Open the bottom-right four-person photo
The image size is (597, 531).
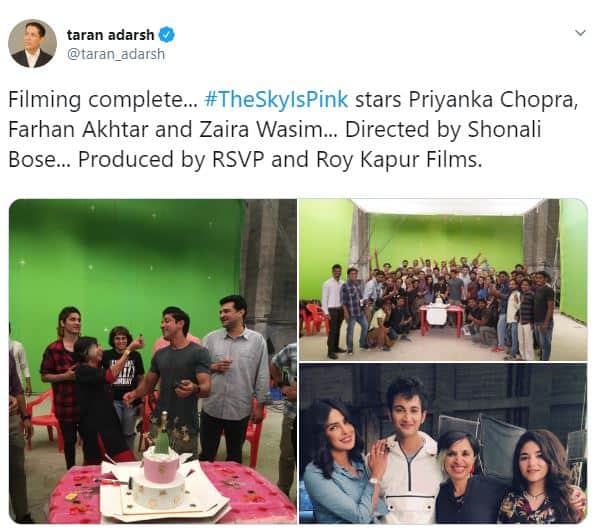pyautogui.click(x=443, y=443)
